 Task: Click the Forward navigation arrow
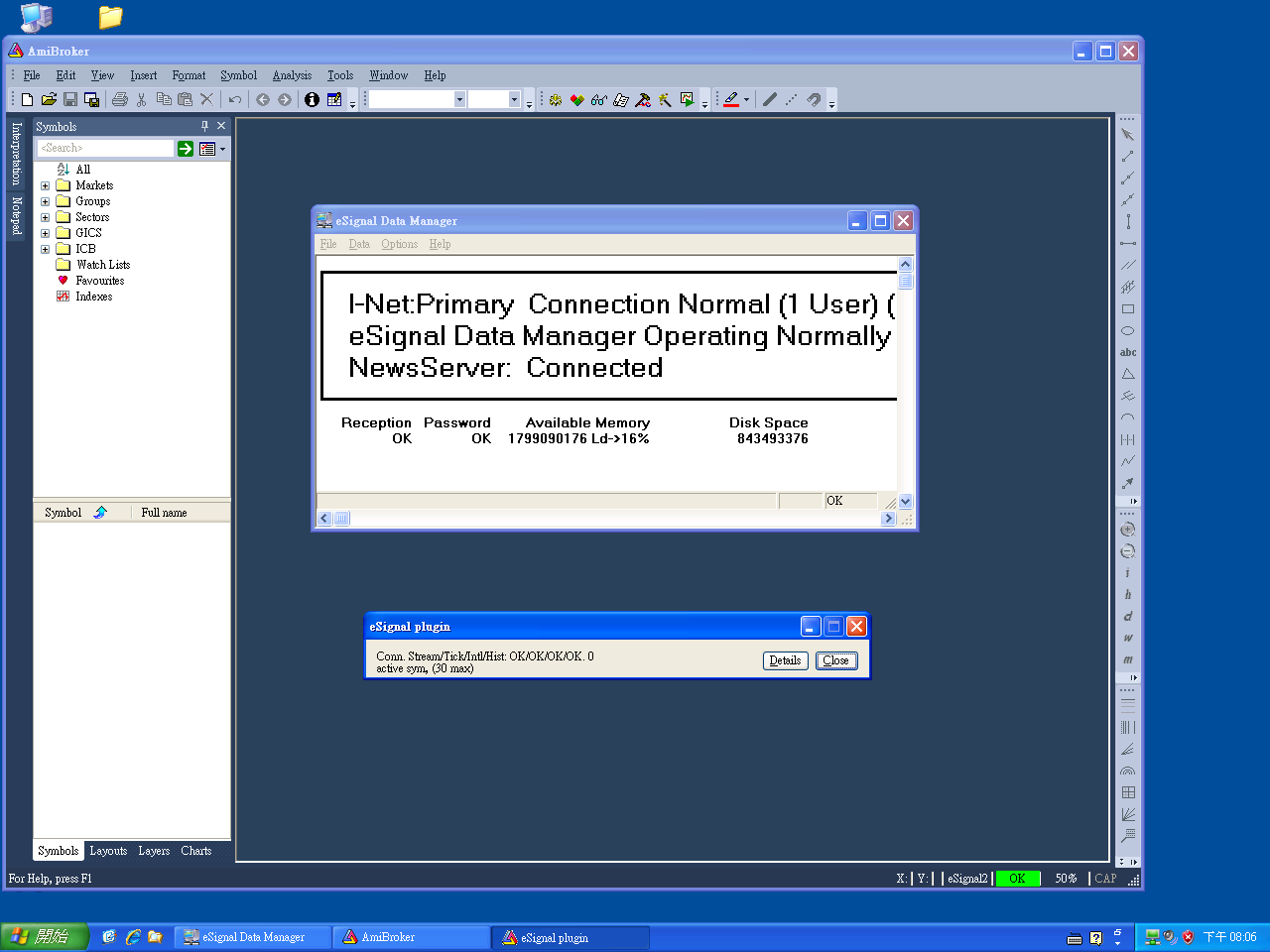285,99
